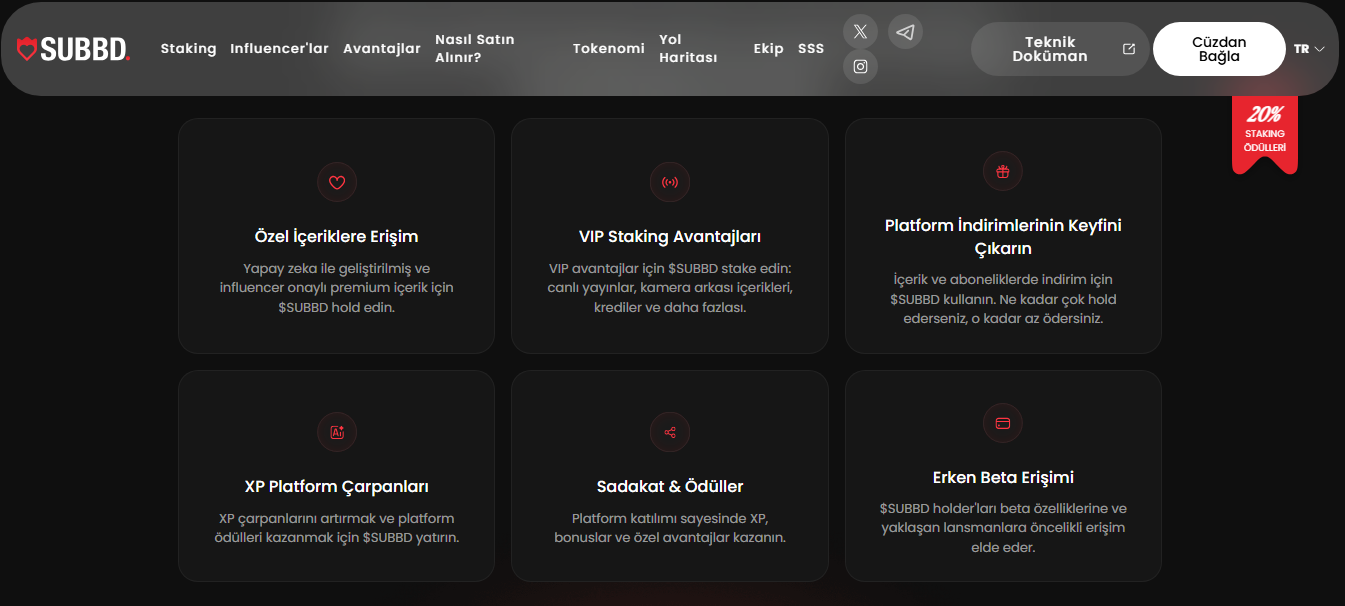Image resolution: width=1345 pixels, height=606 pixels.
Task: Click the XP Platform Çarpanları heading
Action: [x=337, y=487]
